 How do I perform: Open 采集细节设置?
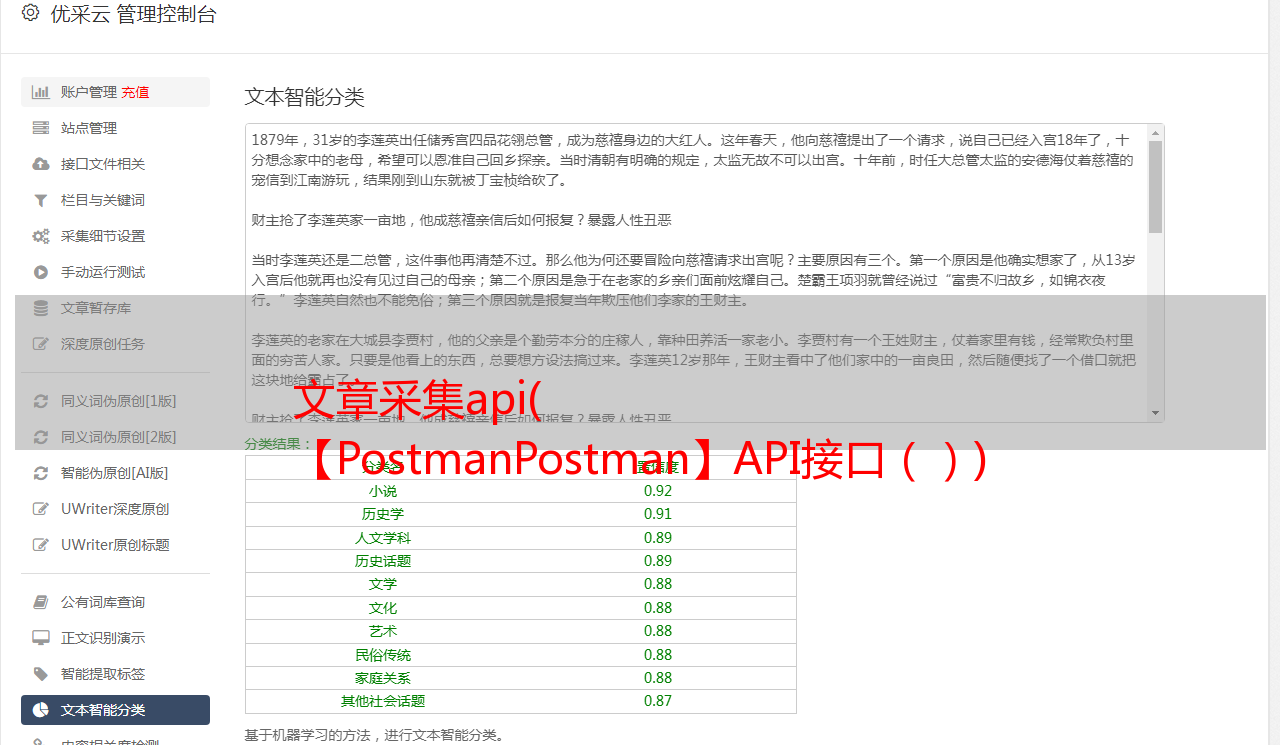(115, 236)
